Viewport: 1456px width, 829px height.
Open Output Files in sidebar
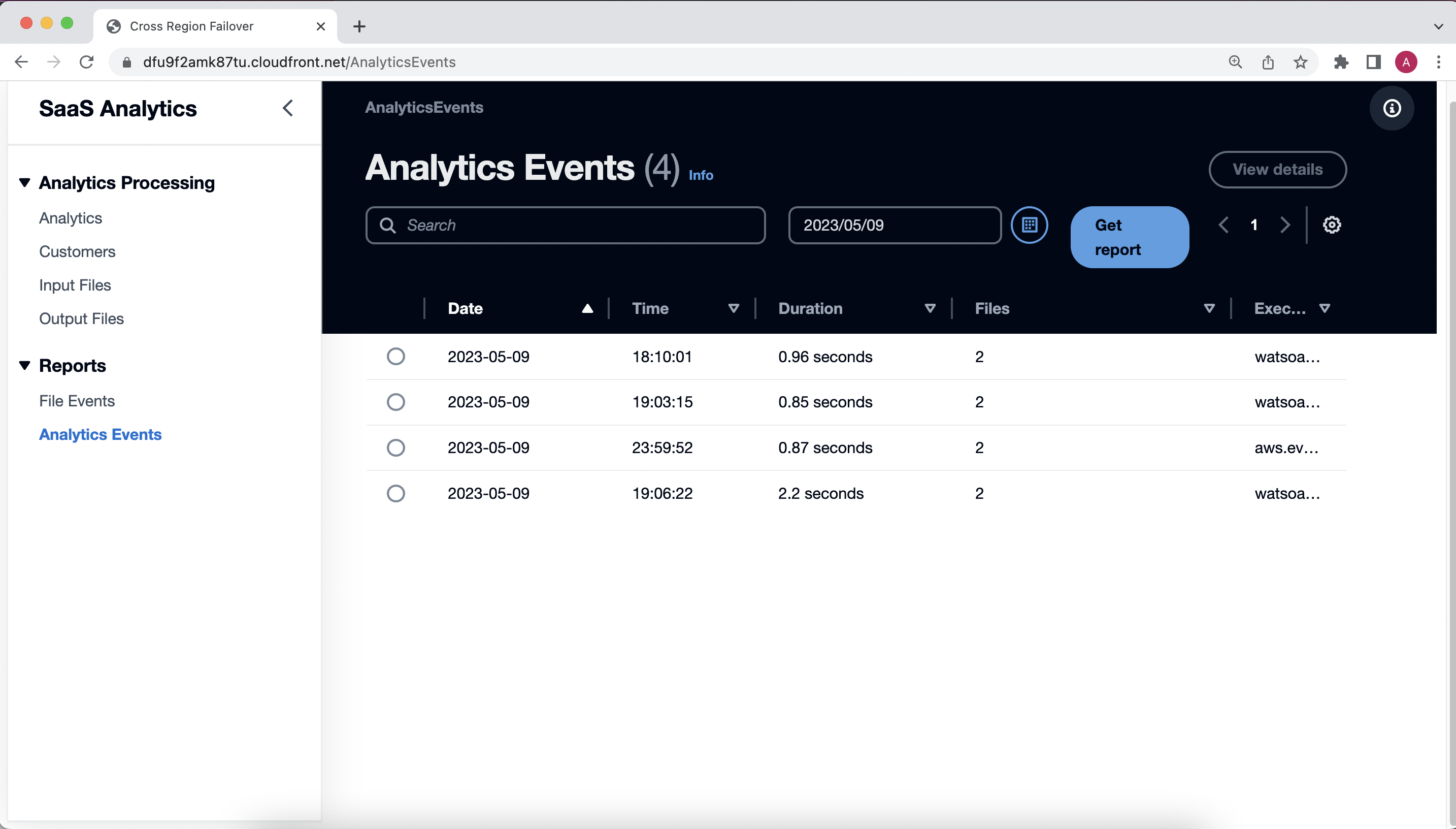[x=81, y=319]
